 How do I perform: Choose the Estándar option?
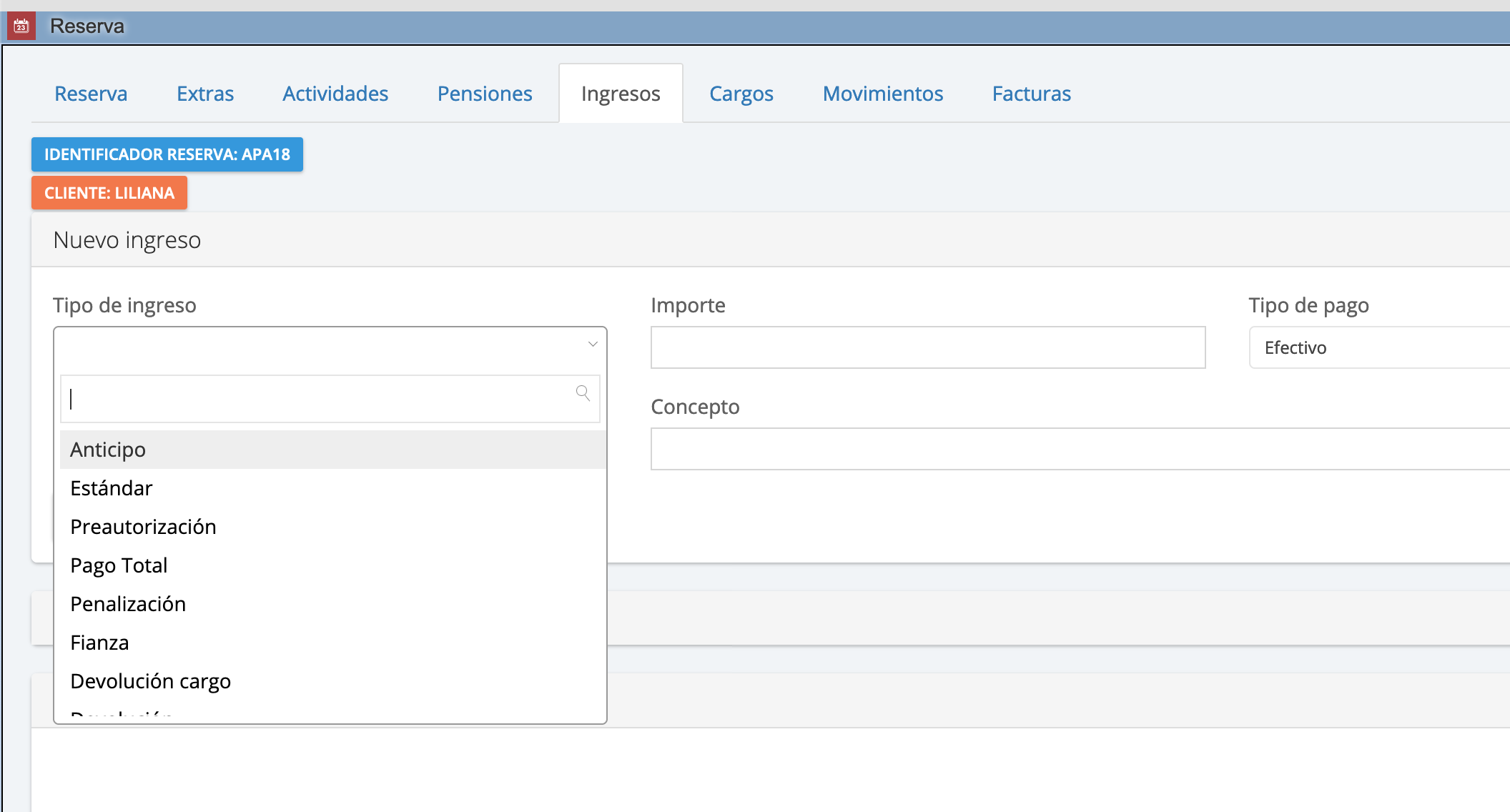click(112, 488)
